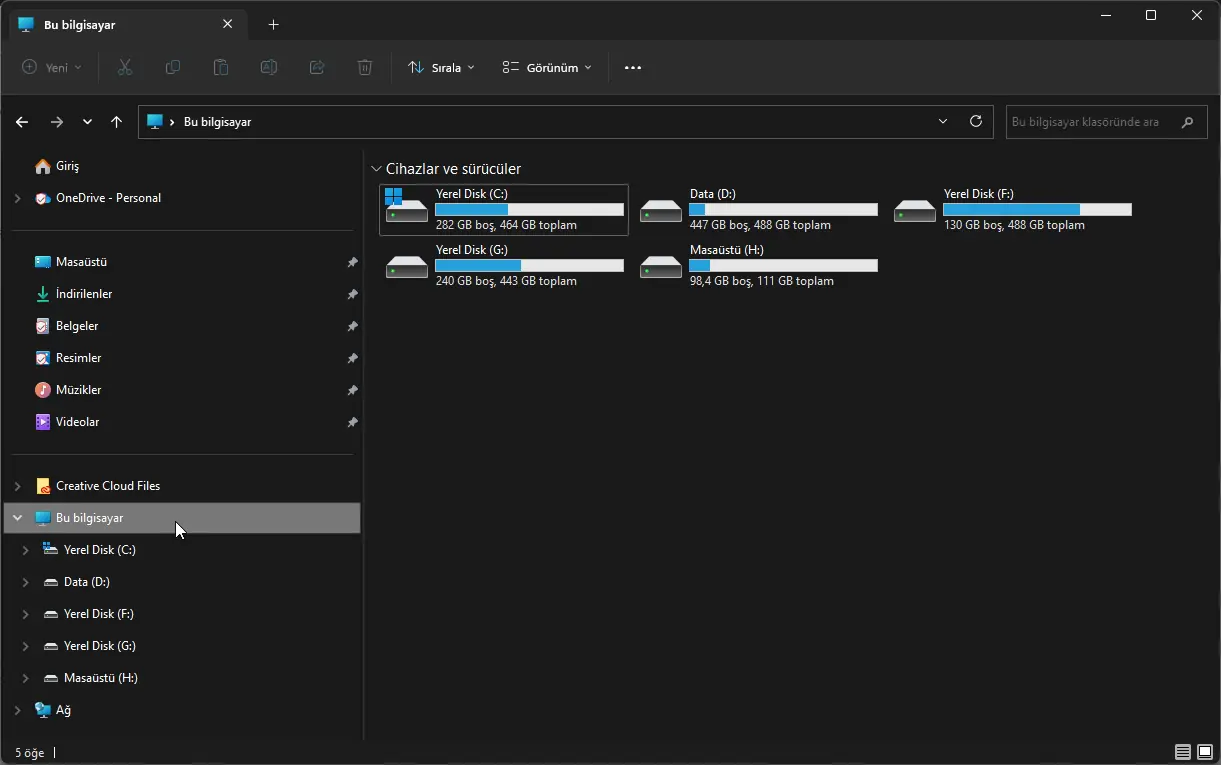Open the Görünüm layout dropdown
Image resolution: width=1221 pixels, height=765 pixels.
point(545,67)
